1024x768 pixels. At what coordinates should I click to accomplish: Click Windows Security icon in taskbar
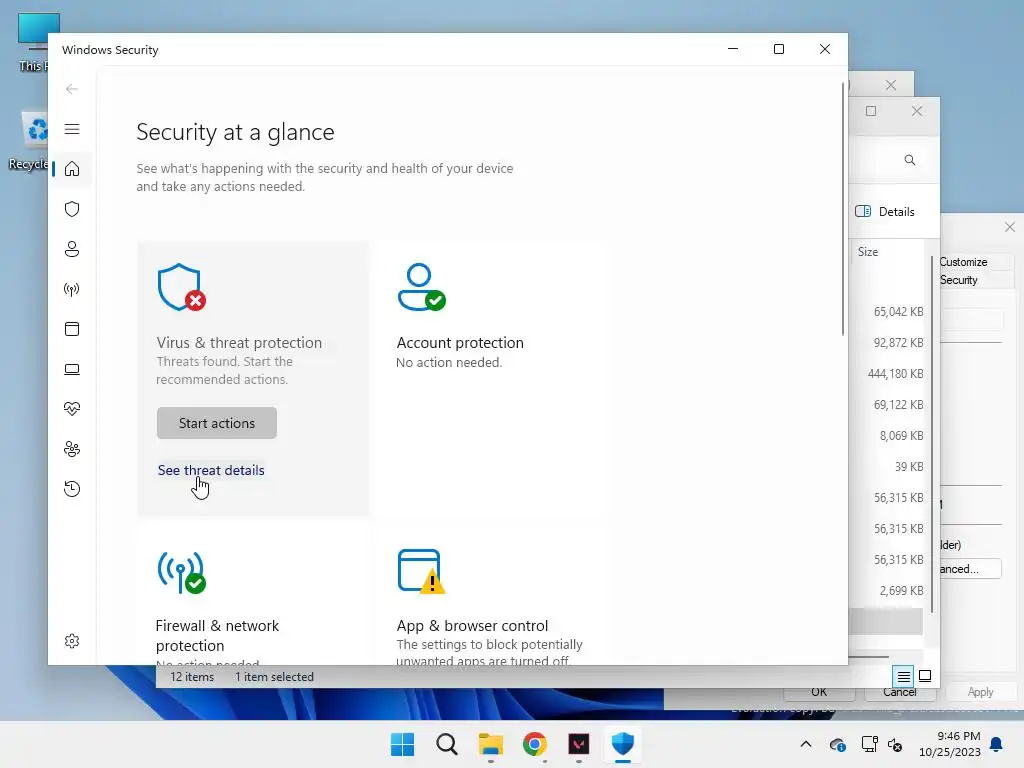tap(622, 744)
